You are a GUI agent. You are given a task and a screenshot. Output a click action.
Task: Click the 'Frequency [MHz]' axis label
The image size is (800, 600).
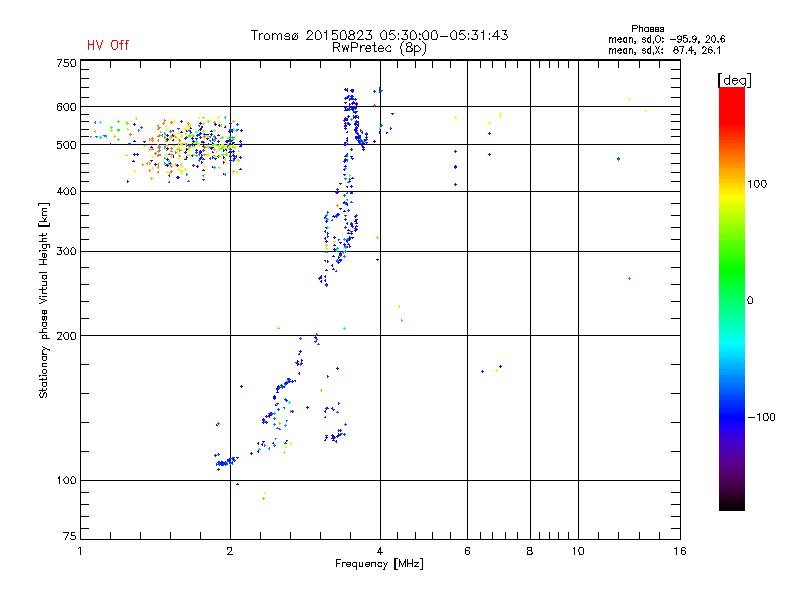tap(379, 564)
